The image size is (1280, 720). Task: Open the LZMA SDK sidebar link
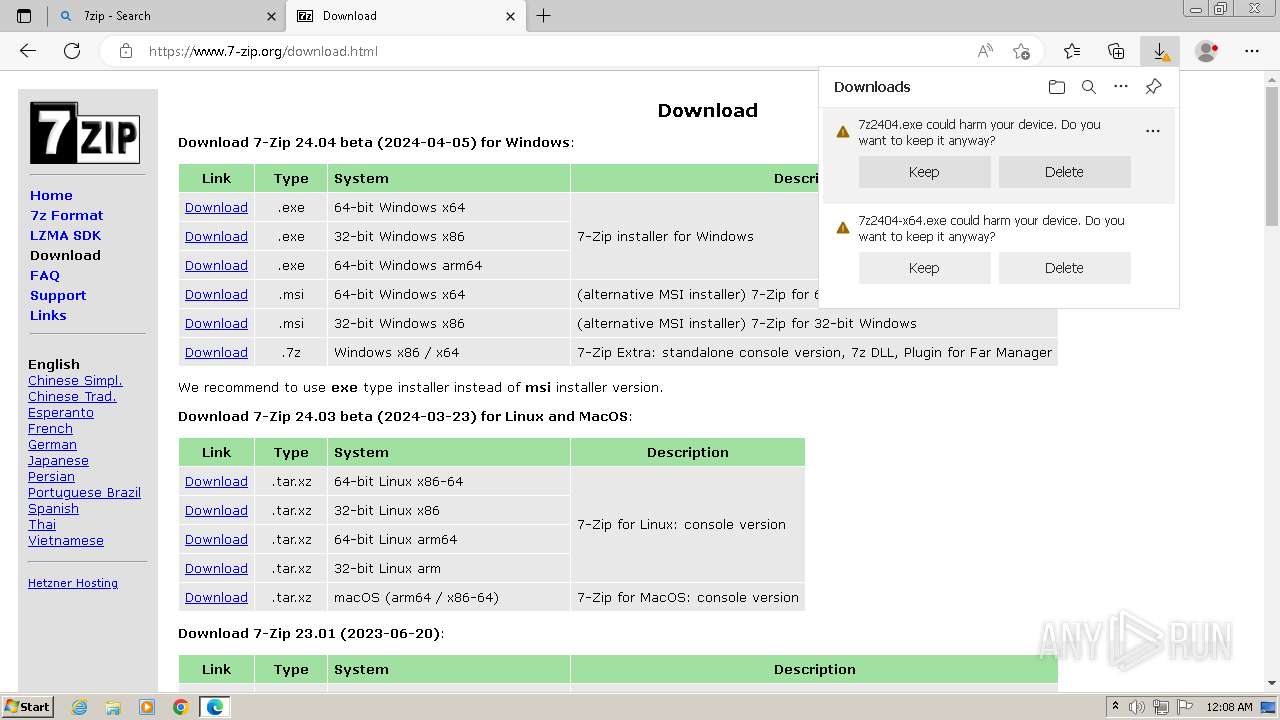[x=65, y=236]
